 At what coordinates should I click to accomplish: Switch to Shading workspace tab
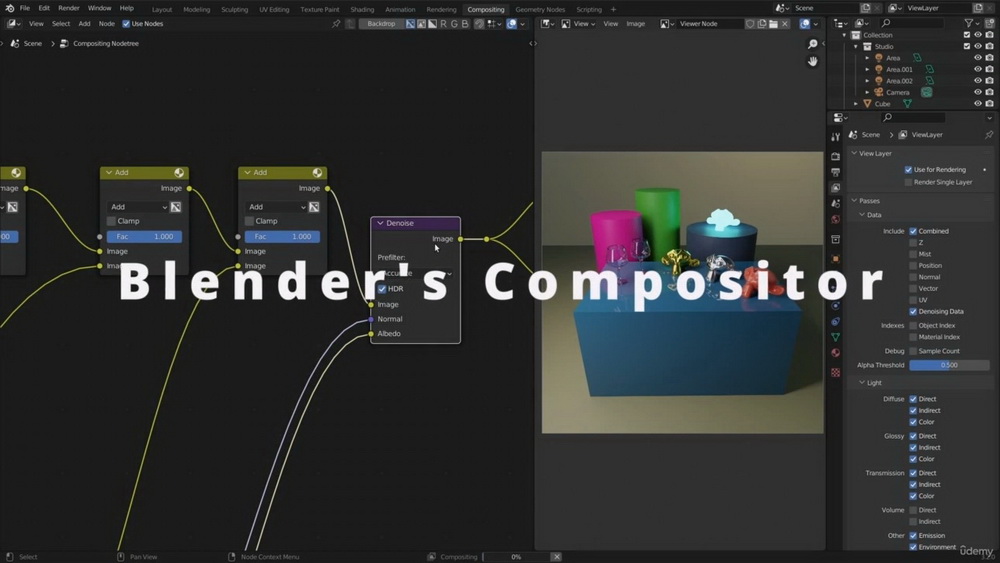pyautogui.click(x=362, y=10)
